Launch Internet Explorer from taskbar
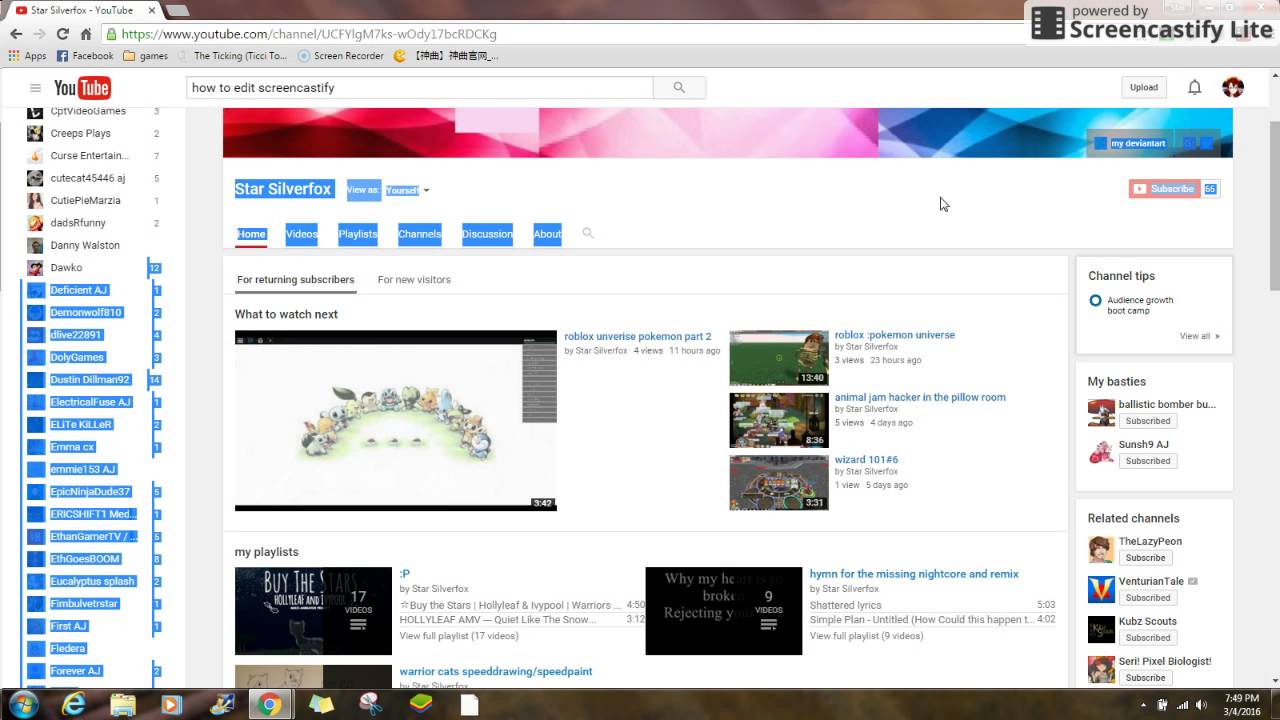 (x=73, y=704)
